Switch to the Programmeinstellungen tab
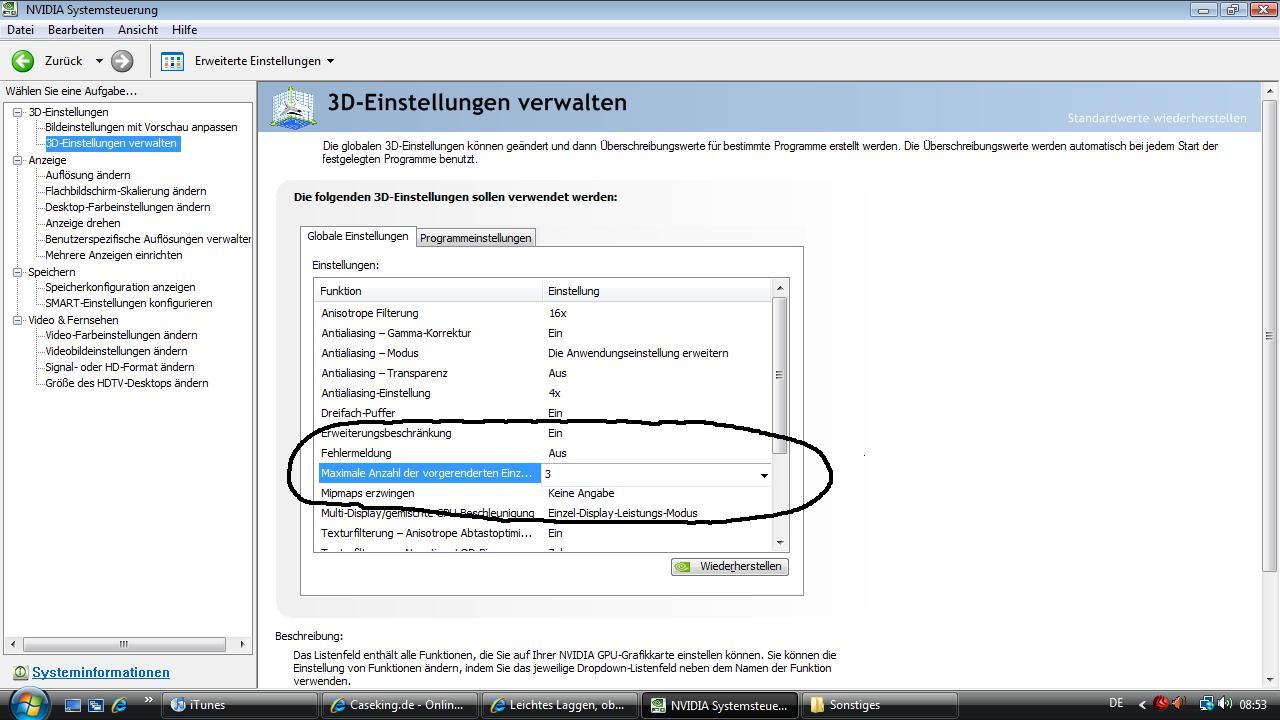 click(476, 237)
